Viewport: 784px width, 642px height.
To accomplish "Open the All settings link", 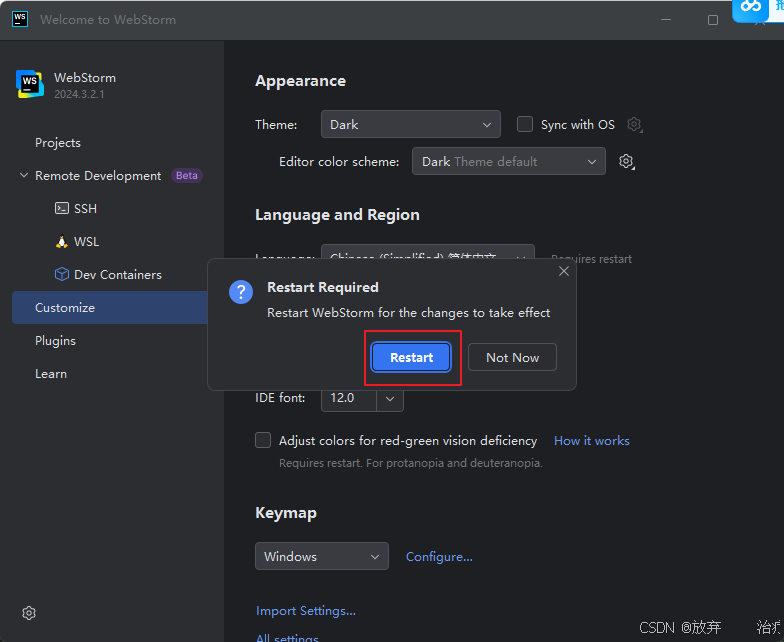I will (x=287, y=638).
